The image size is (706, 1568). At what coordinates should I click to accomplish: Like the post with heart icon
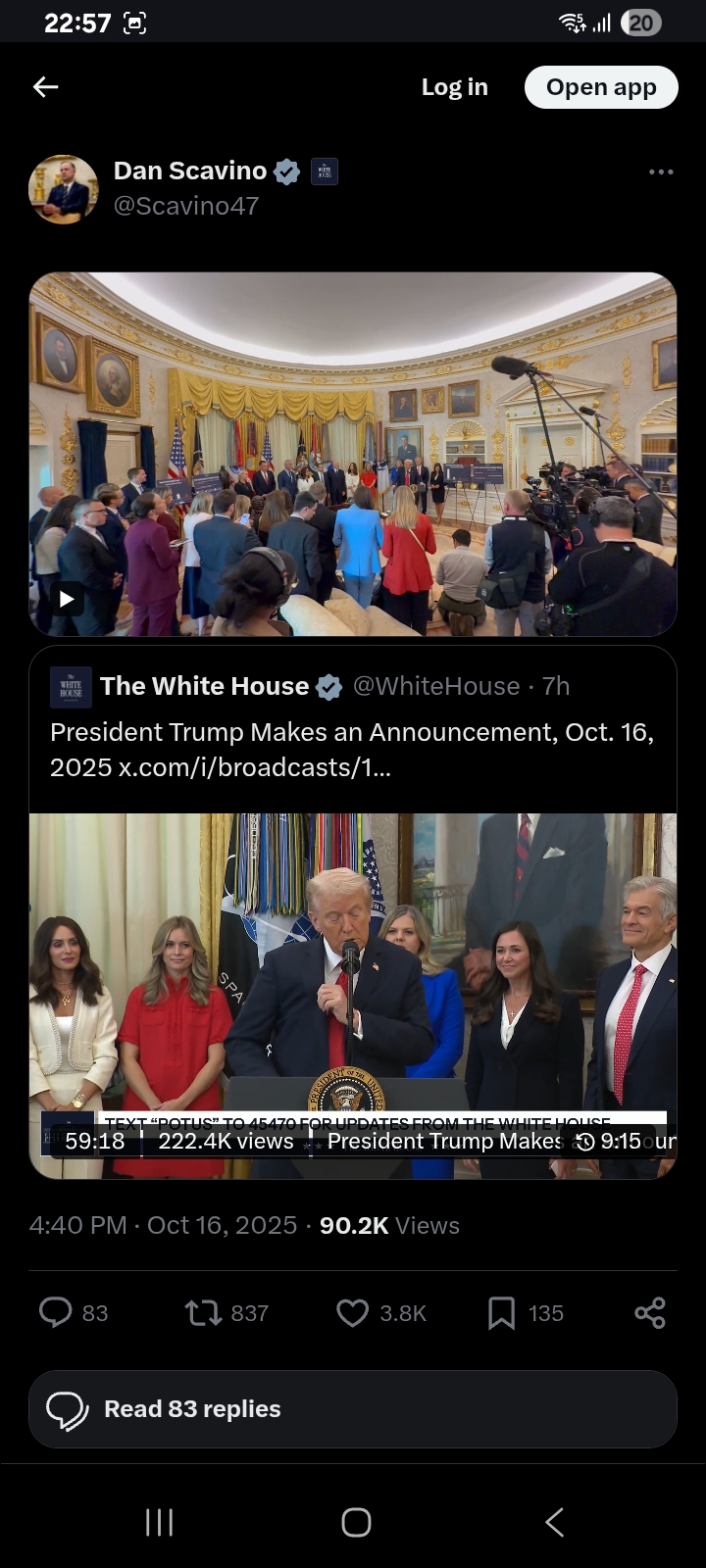(352, 1312)
